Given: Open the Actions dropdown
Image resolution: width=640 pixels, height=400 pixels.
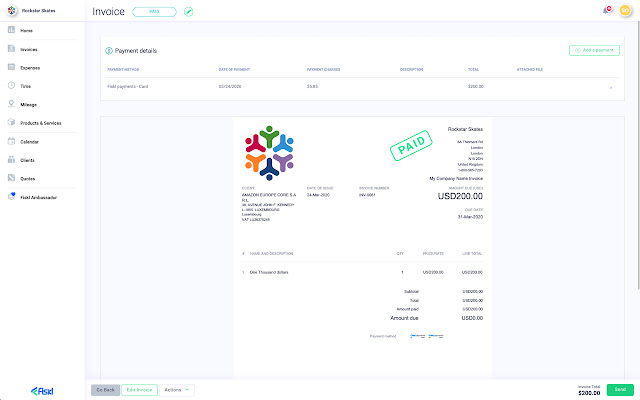Looking at the screenshot, I should click(177, 390).
